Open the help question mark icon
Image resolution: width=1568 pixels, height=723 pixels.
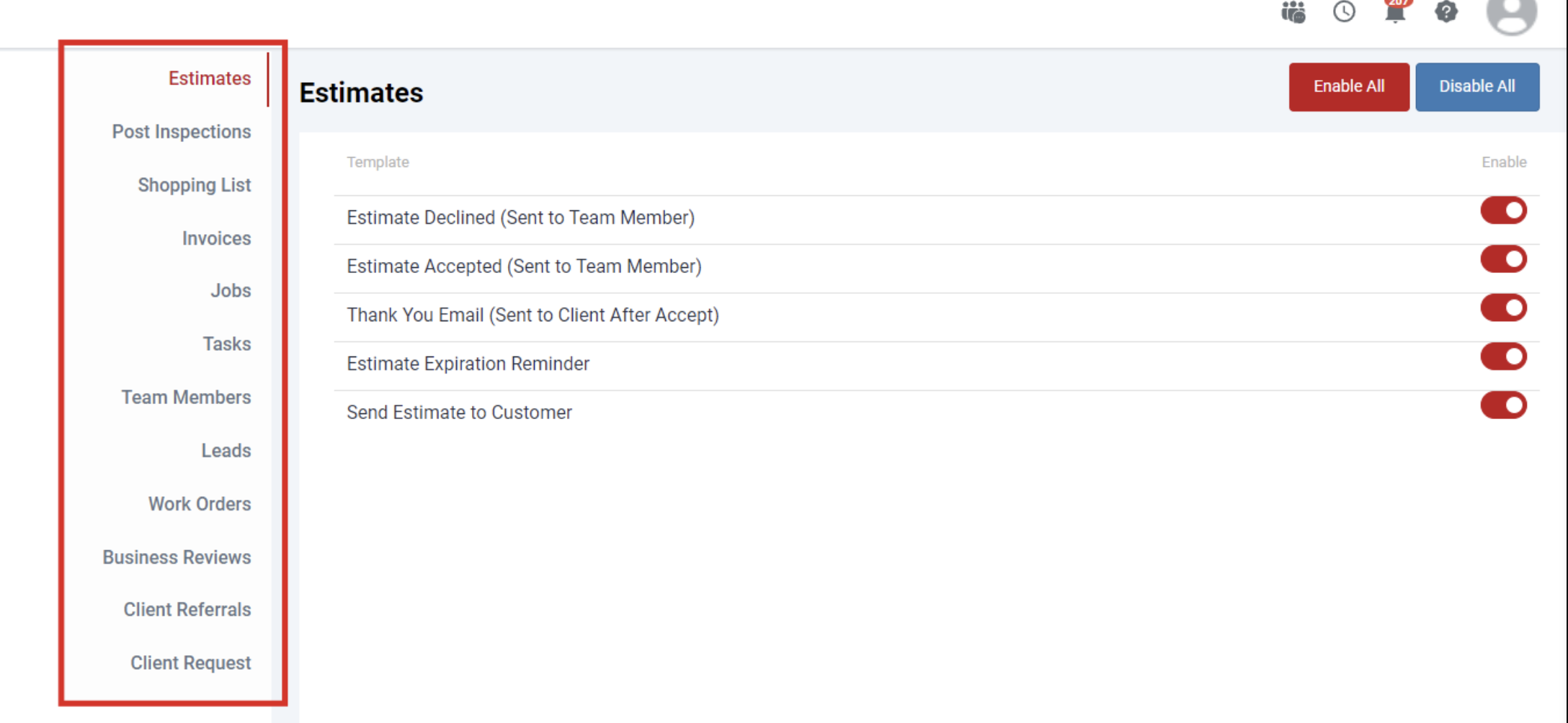tap(1446, 12)
